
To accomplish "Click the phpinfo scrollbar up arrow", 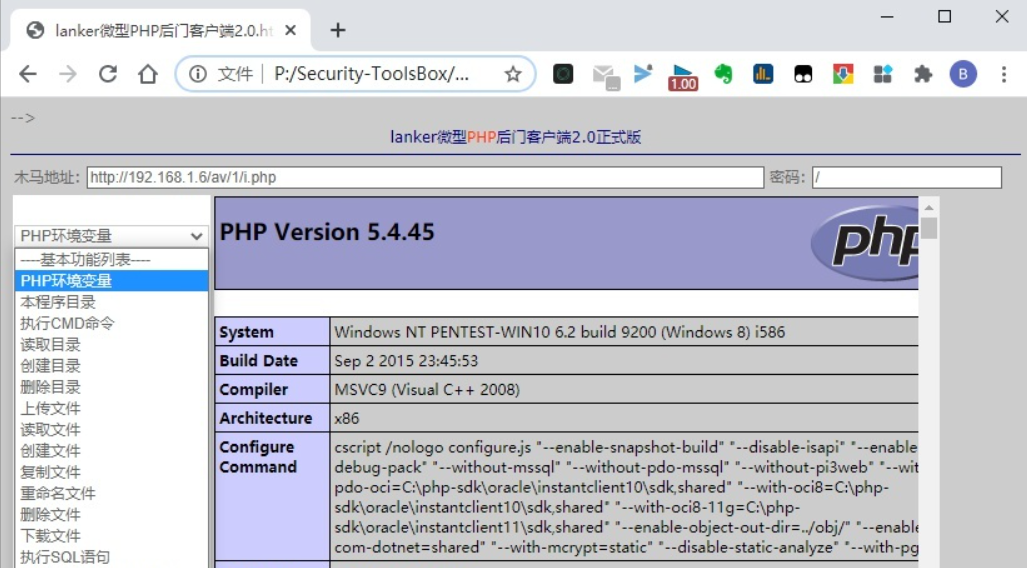I will (x=929, y=207).
